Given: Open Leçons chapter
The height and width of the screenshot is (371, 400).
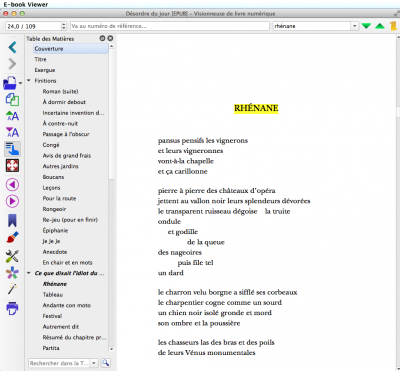Looking at the screenshot, I should 51,188.
